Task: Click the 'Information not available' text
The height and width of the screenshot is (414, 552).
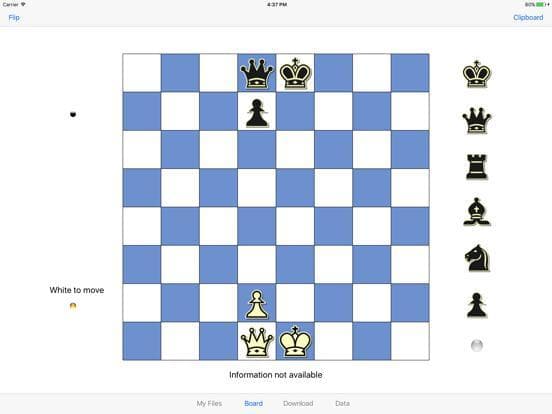Action: pyautogui.click(x=276, y=375)
